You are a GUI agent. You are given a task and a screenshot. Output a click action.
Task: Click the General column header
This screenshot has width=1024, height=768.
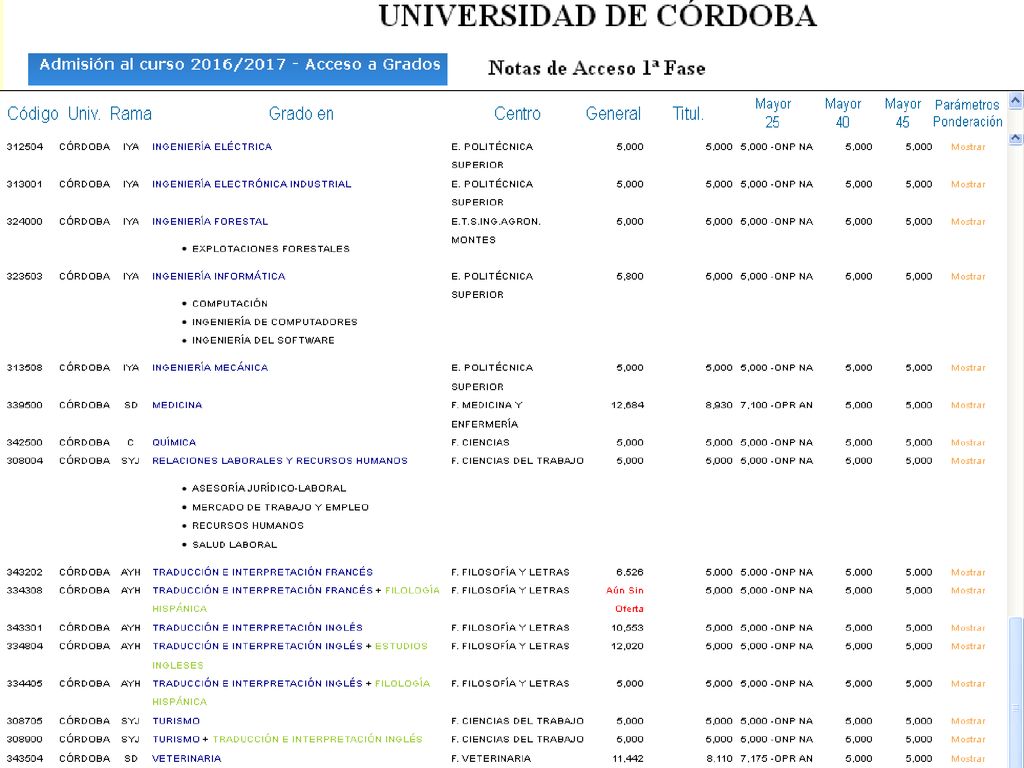click(613, 114)
